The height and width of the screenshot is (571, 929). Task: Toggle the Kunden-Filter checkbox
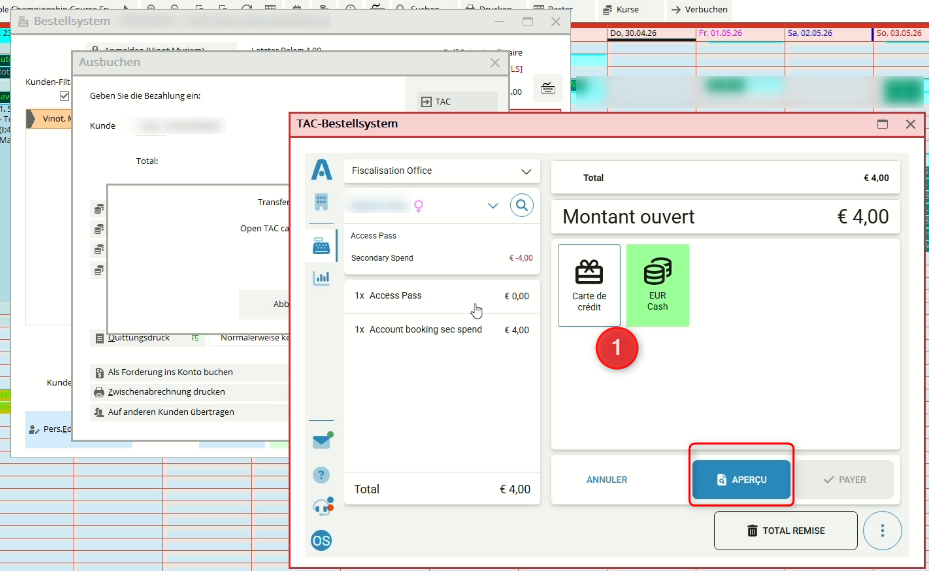65,97
